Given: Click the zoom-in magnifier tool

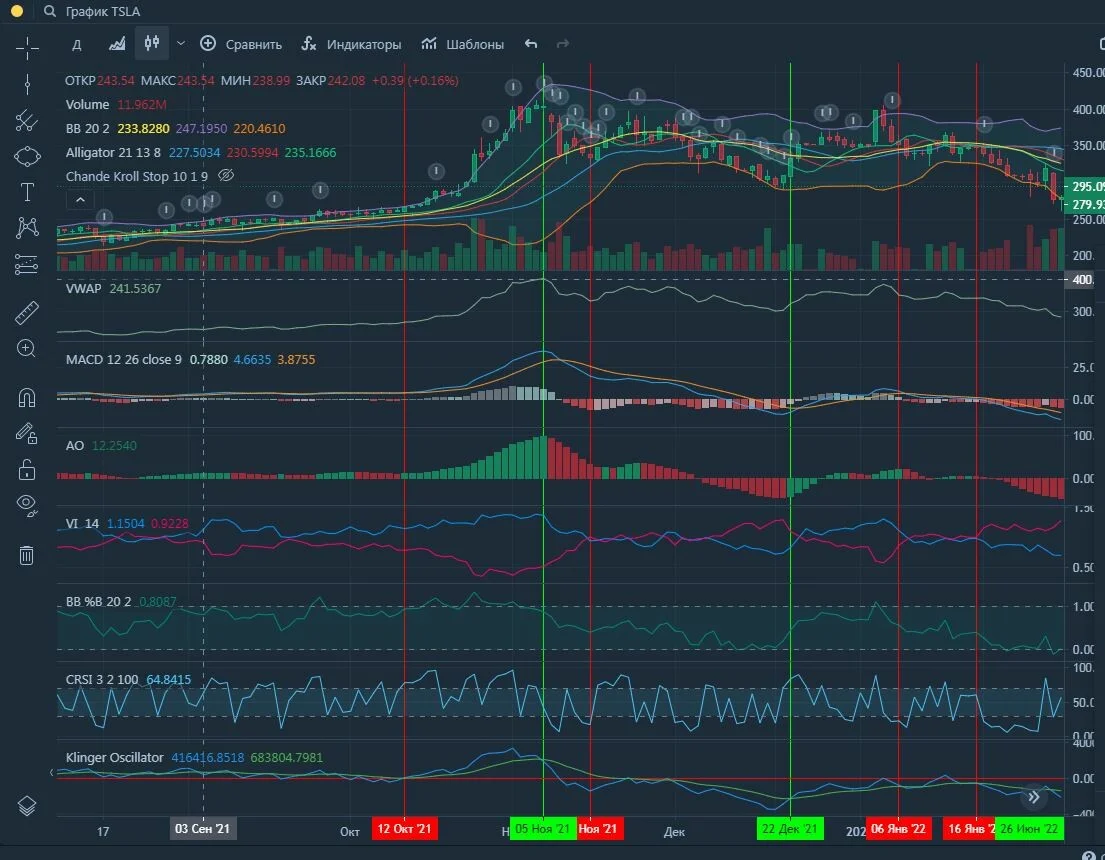Looking at the screenshot, I should point(27,348).
